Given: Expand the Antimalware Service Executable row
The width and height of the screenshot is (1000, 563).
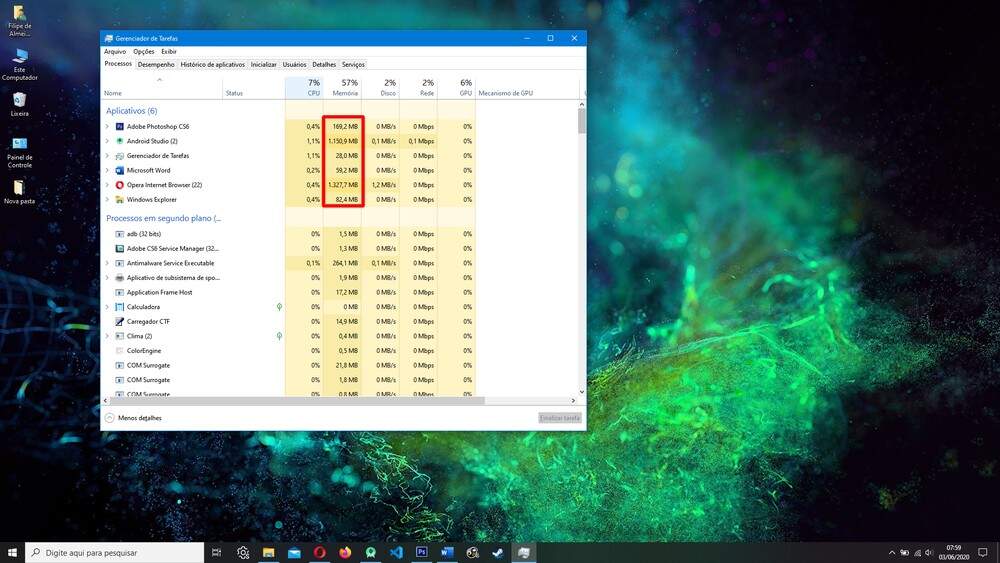Looking at the screenshot, I should tap(107, 263).
